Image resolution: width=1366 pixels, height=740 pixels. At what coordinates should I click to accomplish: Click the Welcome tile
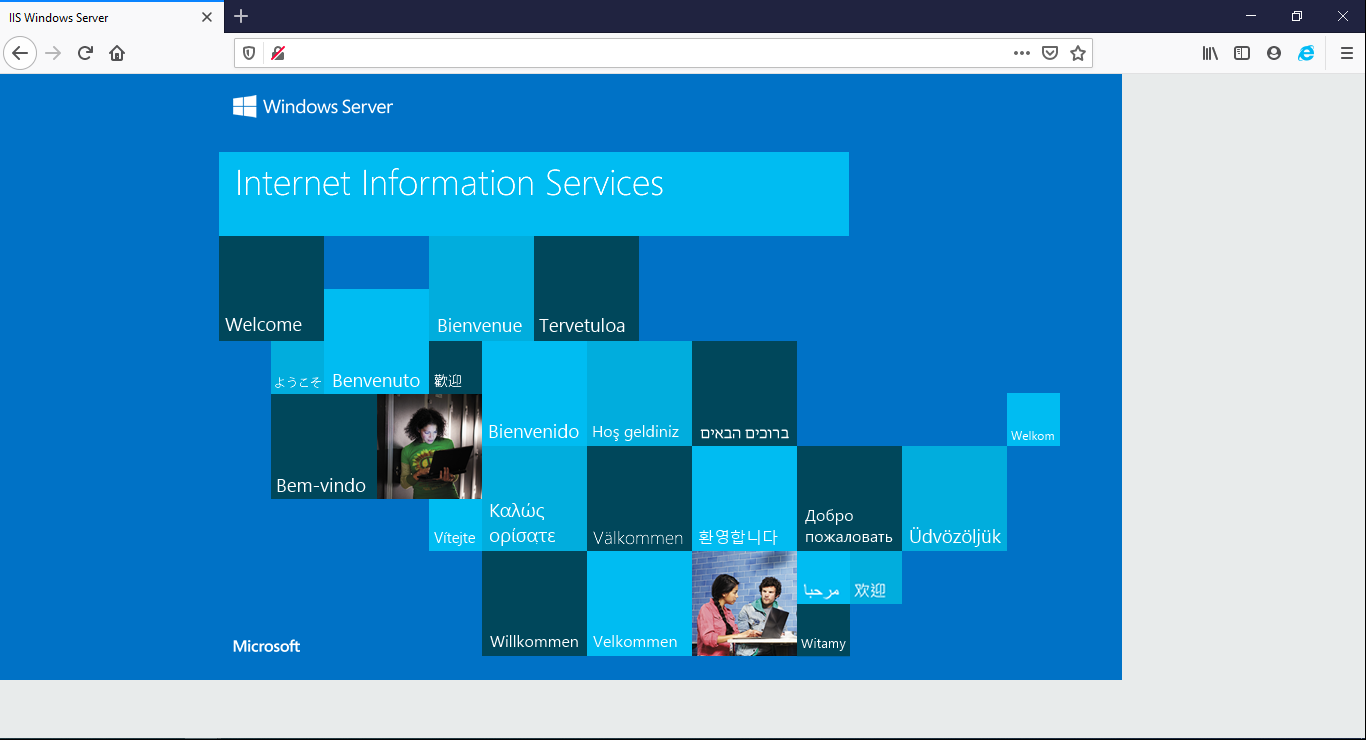[271, 288]
